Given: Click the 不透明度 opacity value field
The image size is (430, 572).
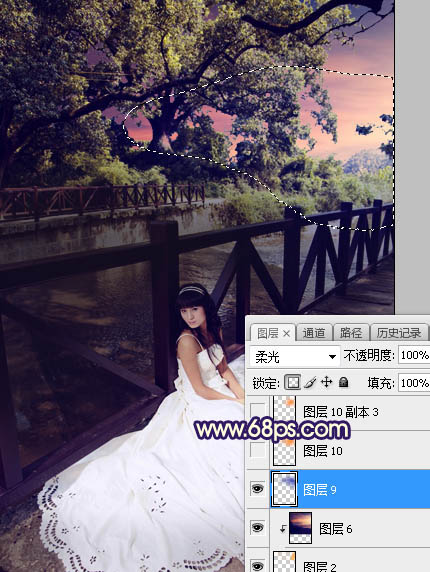Looking at the screenshot, I should (414, 355).
